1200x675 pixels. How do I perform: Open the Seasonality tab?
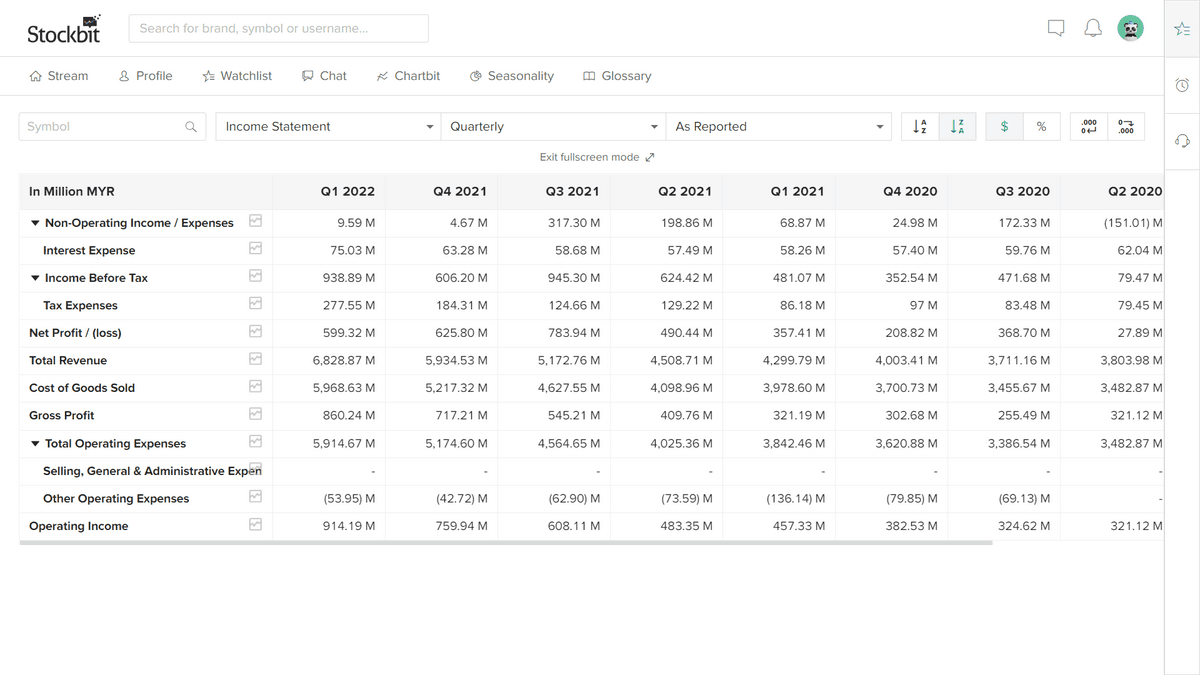[x=511, y=76]
